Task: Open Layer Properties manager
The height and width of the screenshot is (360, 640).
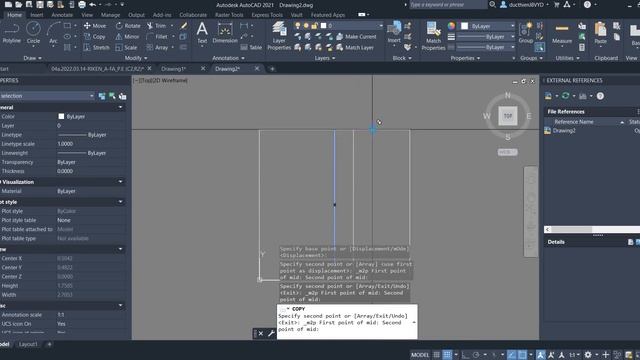Action: [x=279, y=36]
